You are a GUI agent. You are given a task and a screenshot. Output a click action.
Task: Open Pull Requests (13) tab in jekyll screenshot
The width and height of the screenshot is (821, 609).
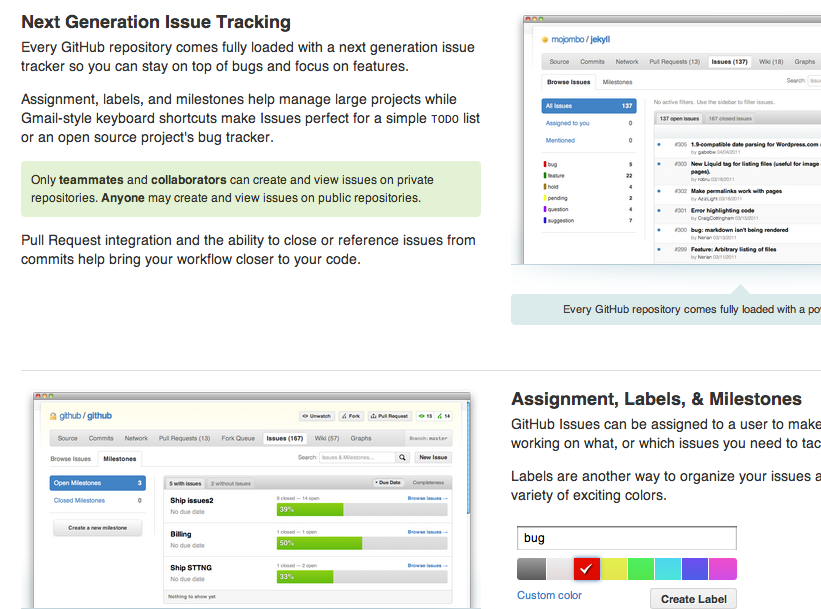tap(674, 62)
